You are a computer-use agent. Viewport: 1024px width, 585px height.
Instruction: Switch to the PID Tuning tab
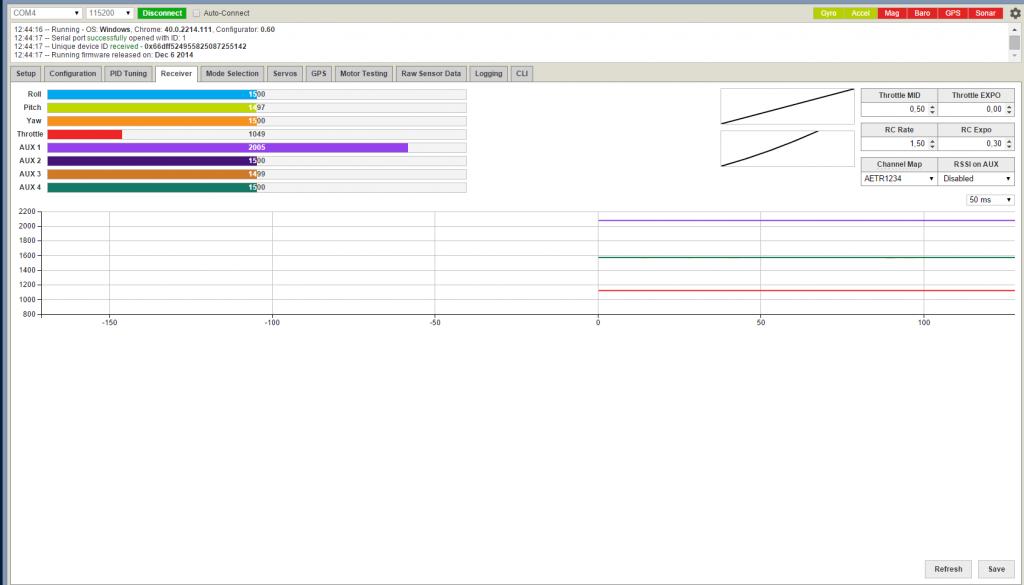(128, 73)
